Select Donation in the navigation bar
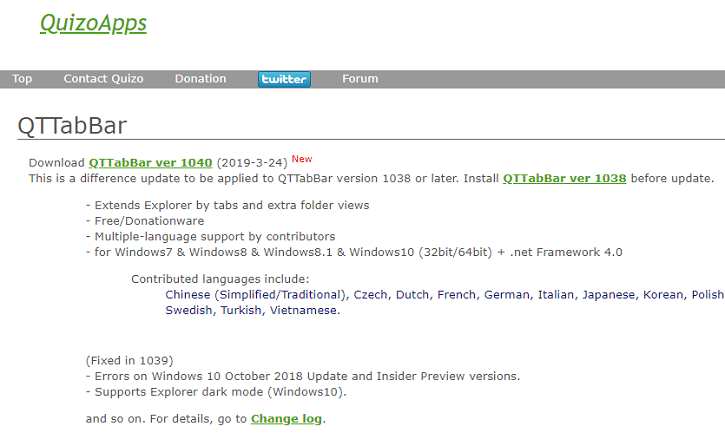 (200, 79)
